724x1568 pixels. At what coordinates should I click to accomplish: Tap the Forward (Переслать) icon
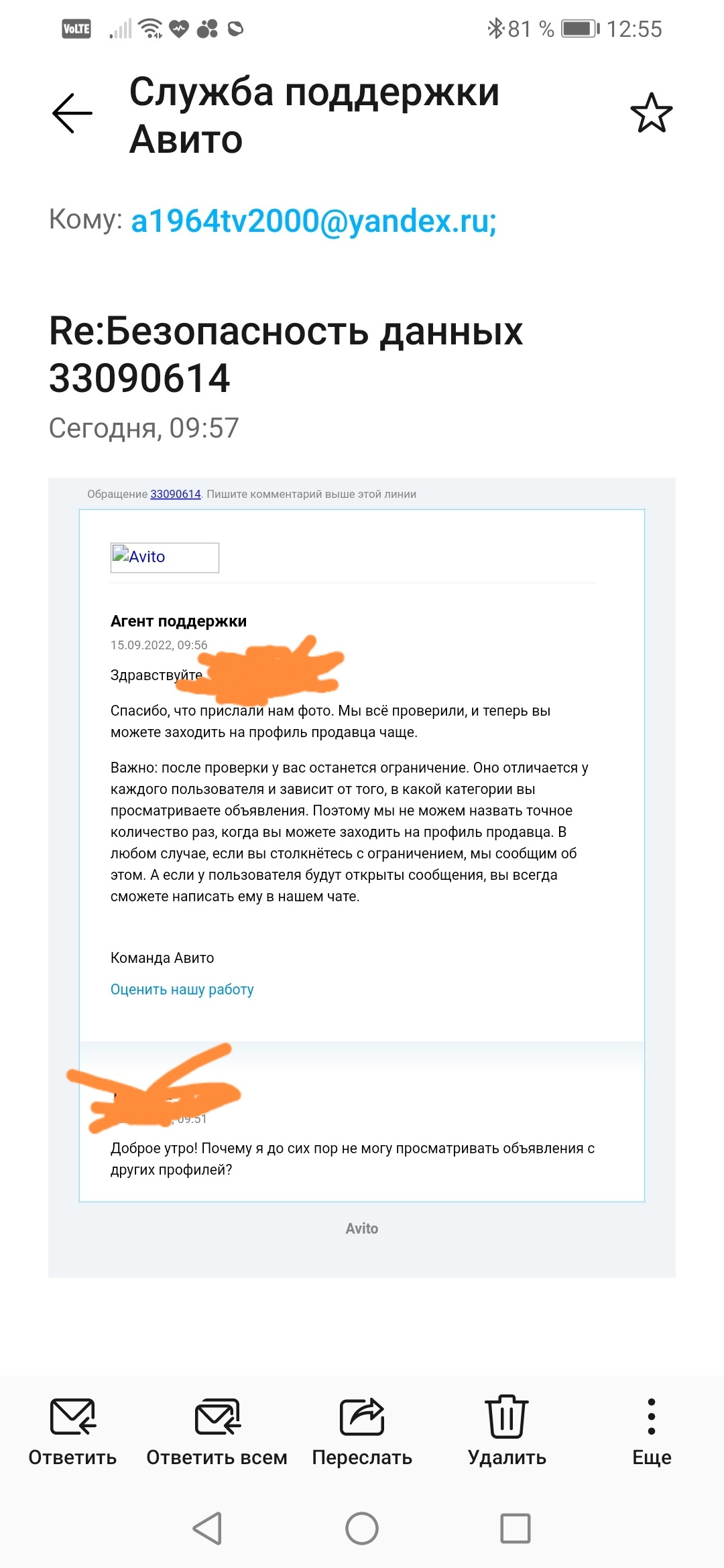pos(362,1417)
